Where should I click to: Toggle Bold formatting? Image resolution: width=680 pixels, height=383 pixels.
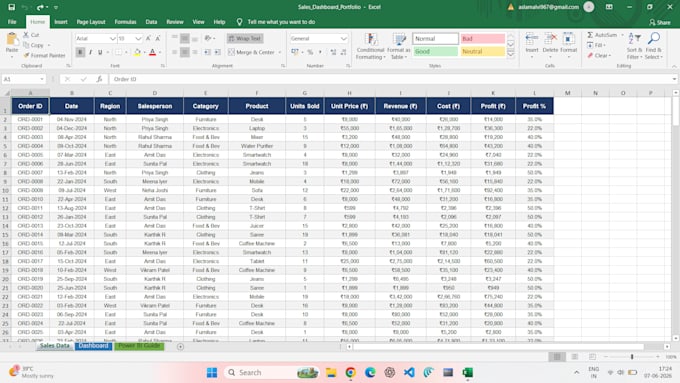[80, 52]
